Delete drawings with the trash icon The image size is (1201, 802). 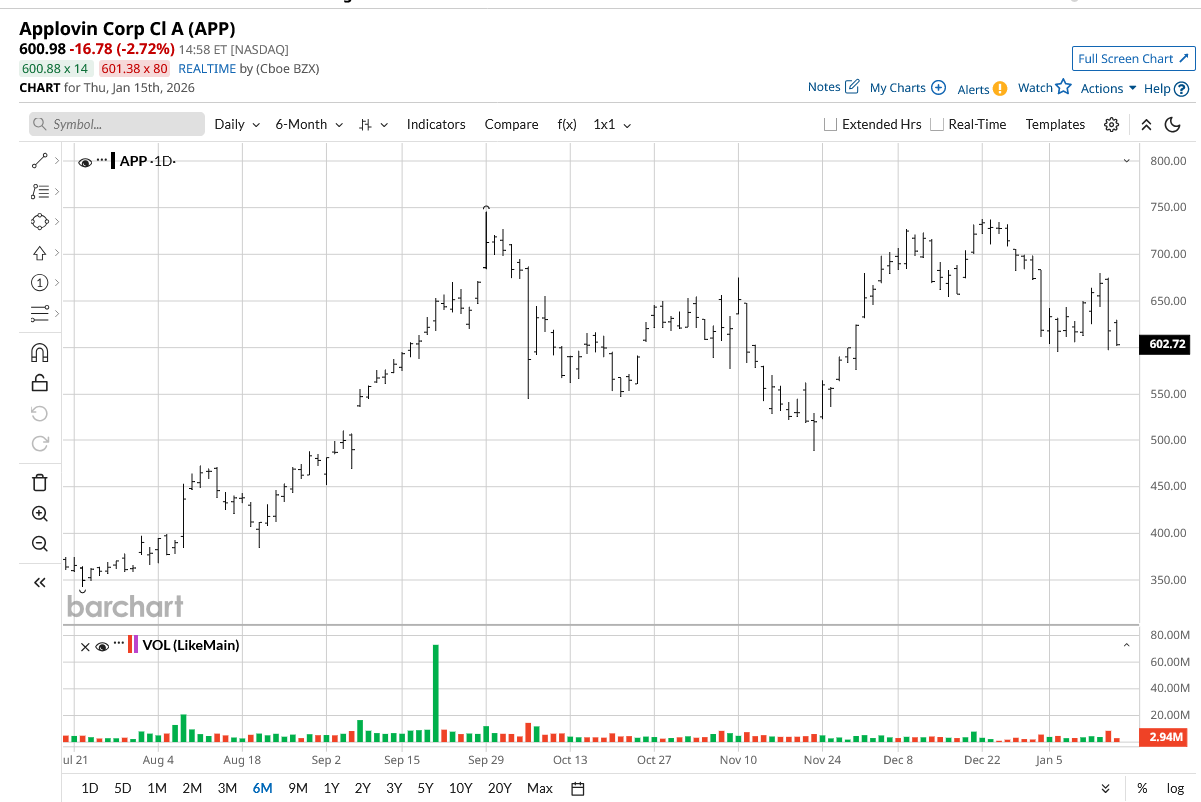pyautogui.click(x=40, y=483)
